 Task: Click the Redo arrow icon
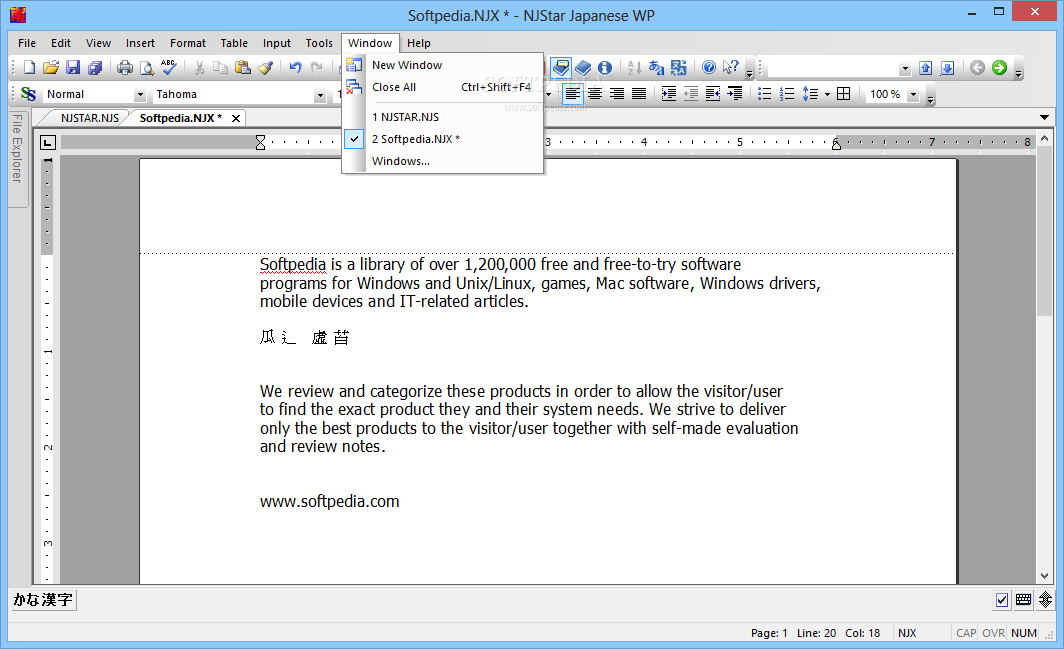coord(317,67)
